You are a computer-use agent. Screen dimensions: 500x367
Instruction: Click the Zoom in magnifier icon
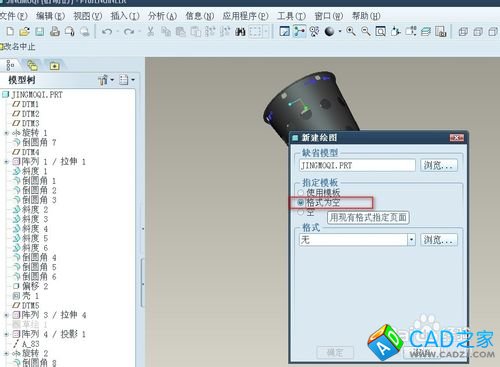pos(351,32)
